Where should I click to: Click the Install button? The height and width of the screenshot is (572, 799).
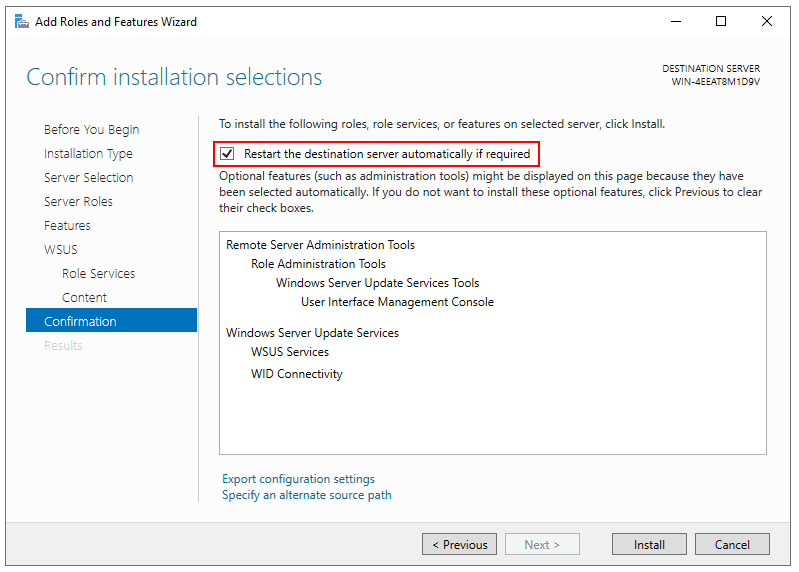pyautogui.click(x=649, y=544)
